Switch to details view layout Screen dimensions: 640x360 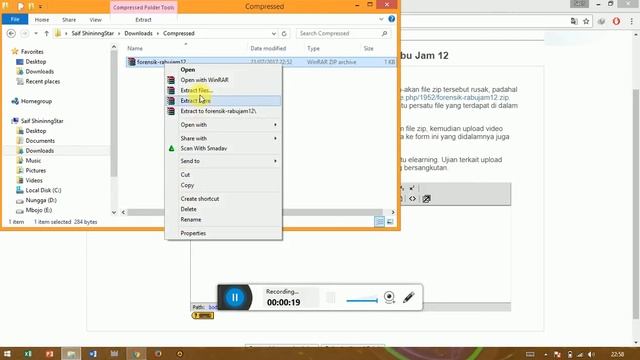click(379, 222)
